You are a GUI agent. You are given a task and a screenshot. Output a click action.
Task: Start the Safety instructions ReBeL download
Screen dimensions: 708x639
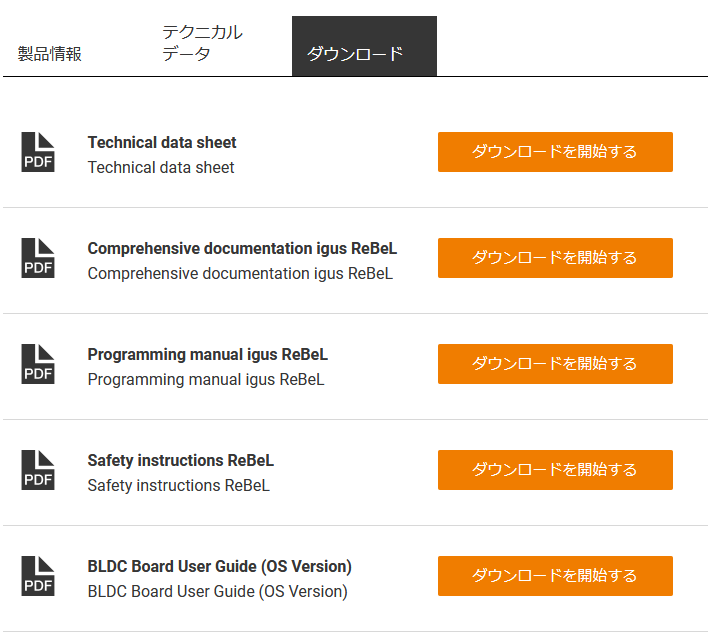tap(555, 470)
